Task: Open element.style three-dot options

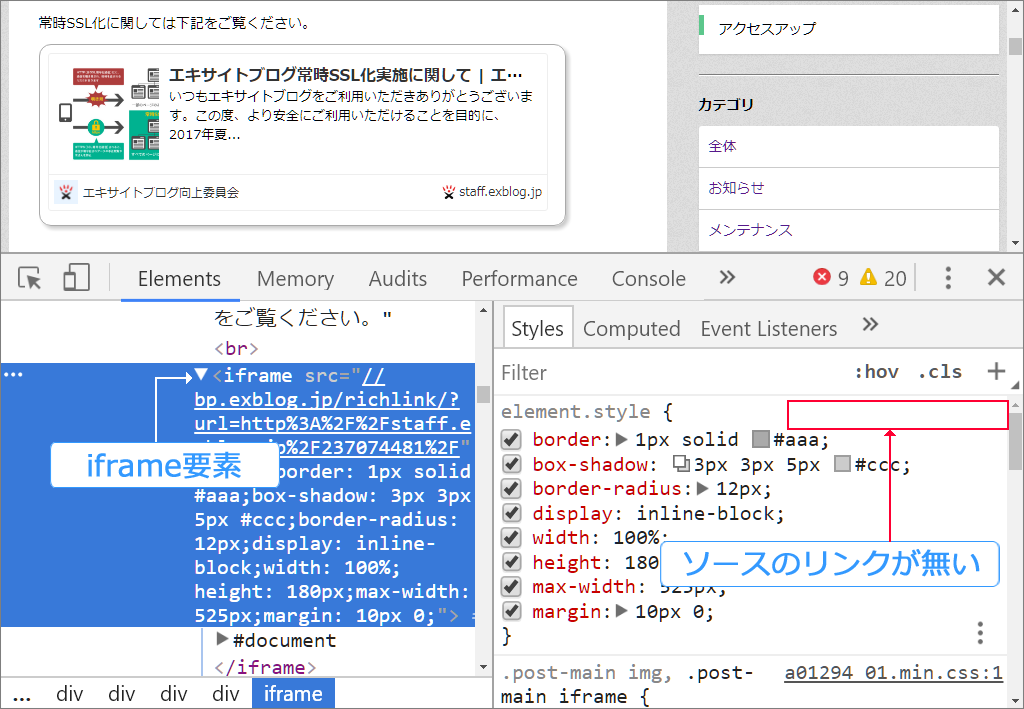Action: point(980,633)
